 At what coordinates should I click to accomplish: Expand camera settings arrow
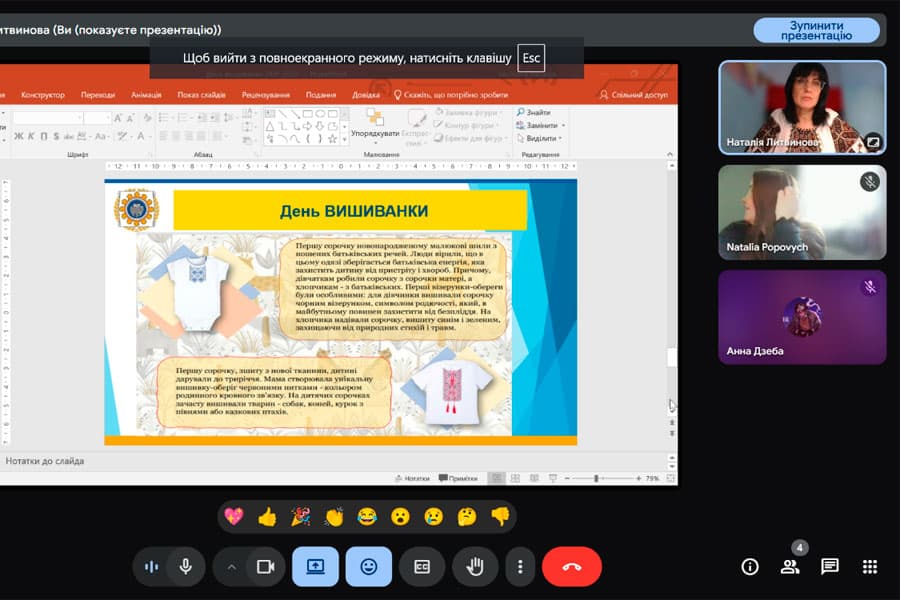click(x=231, y=567)
